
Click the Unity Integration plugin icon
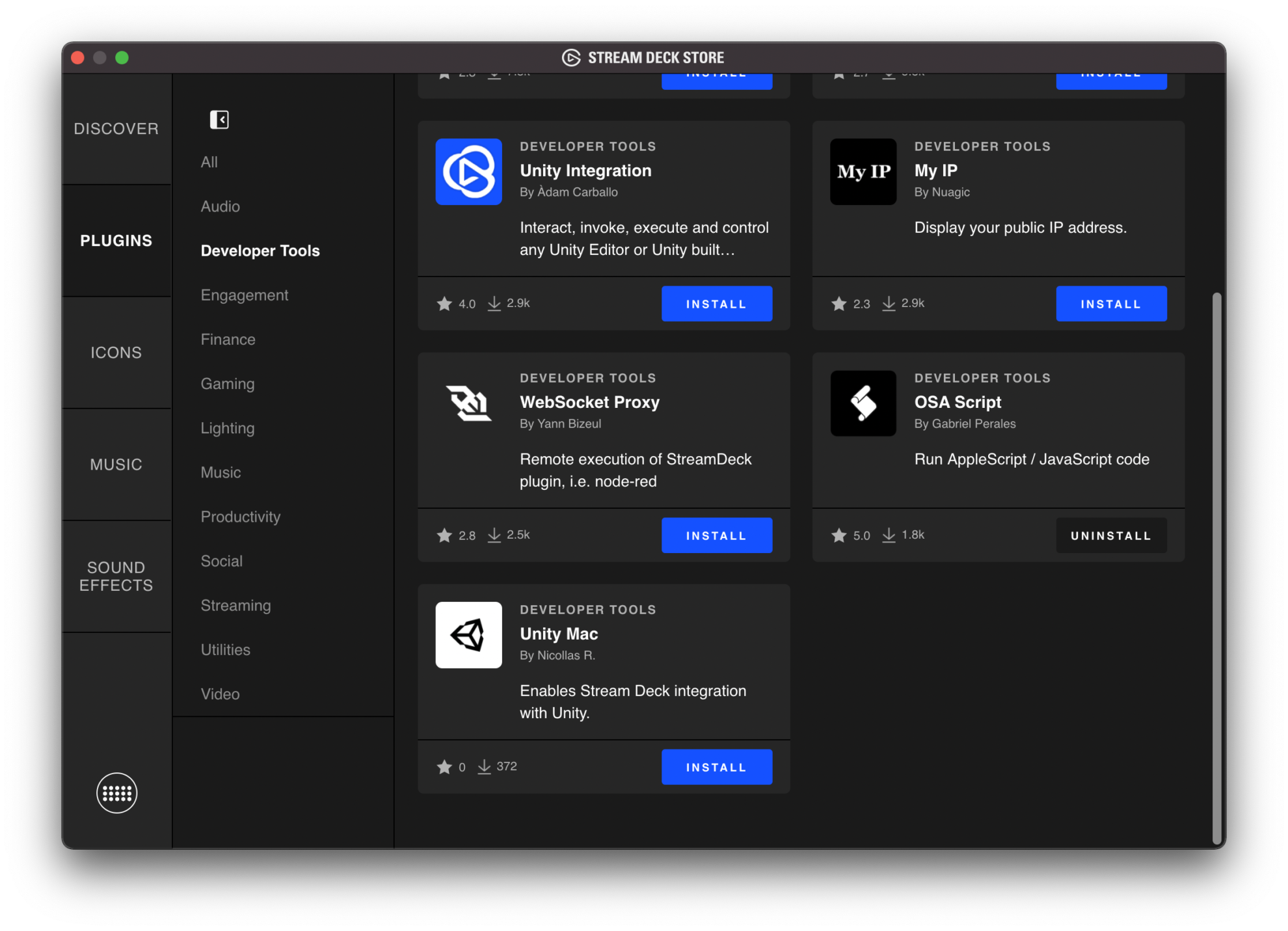468,172
